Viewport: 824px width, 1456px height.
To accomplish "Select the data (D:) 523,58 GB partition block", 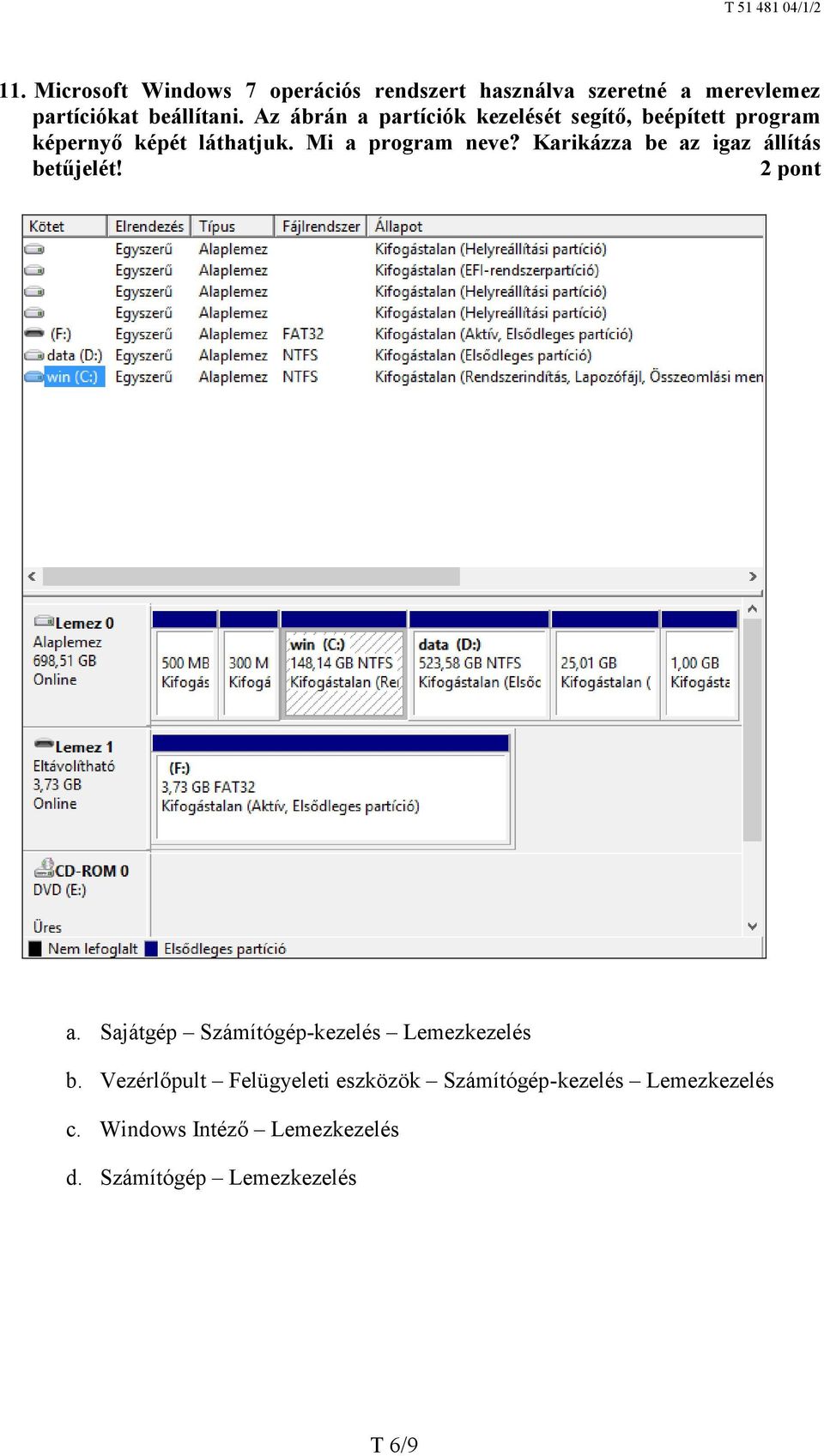I will [479, 665].
